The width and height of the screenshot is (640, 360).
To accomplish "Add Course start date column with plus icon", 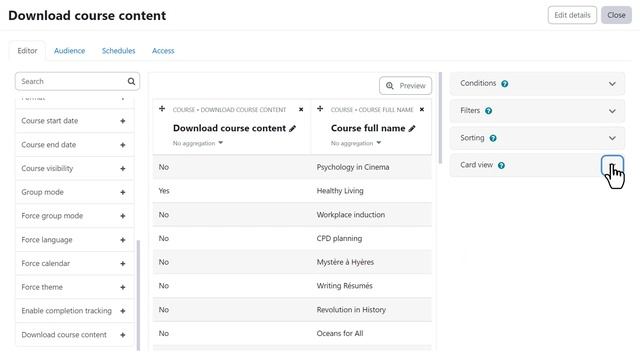I will click(x=122, y=121).
